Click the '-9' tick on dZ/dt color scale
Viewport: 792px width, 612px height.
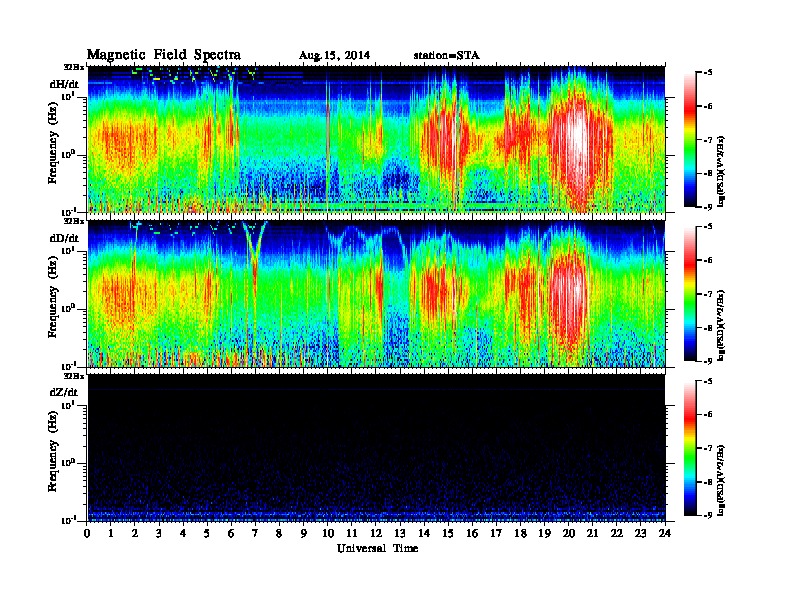(x=708, y=515)
